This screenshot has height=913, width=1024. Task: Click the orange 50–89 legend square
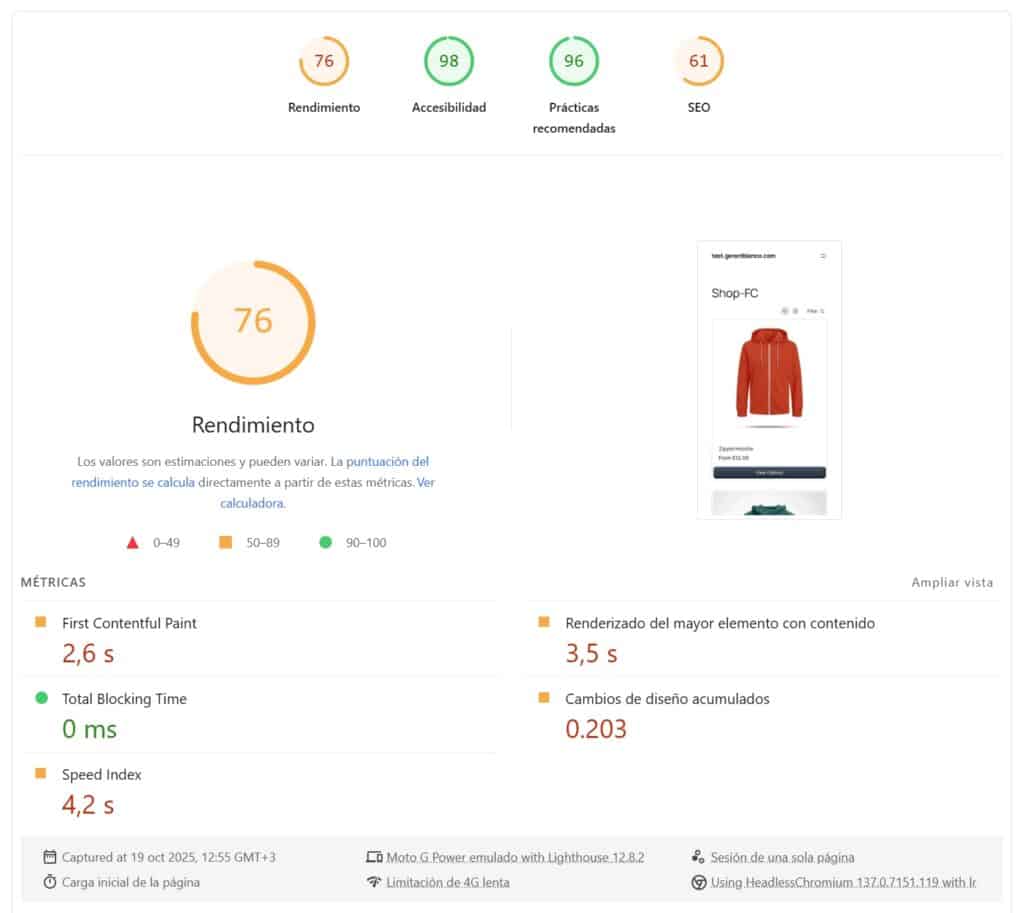click(225, 543)
